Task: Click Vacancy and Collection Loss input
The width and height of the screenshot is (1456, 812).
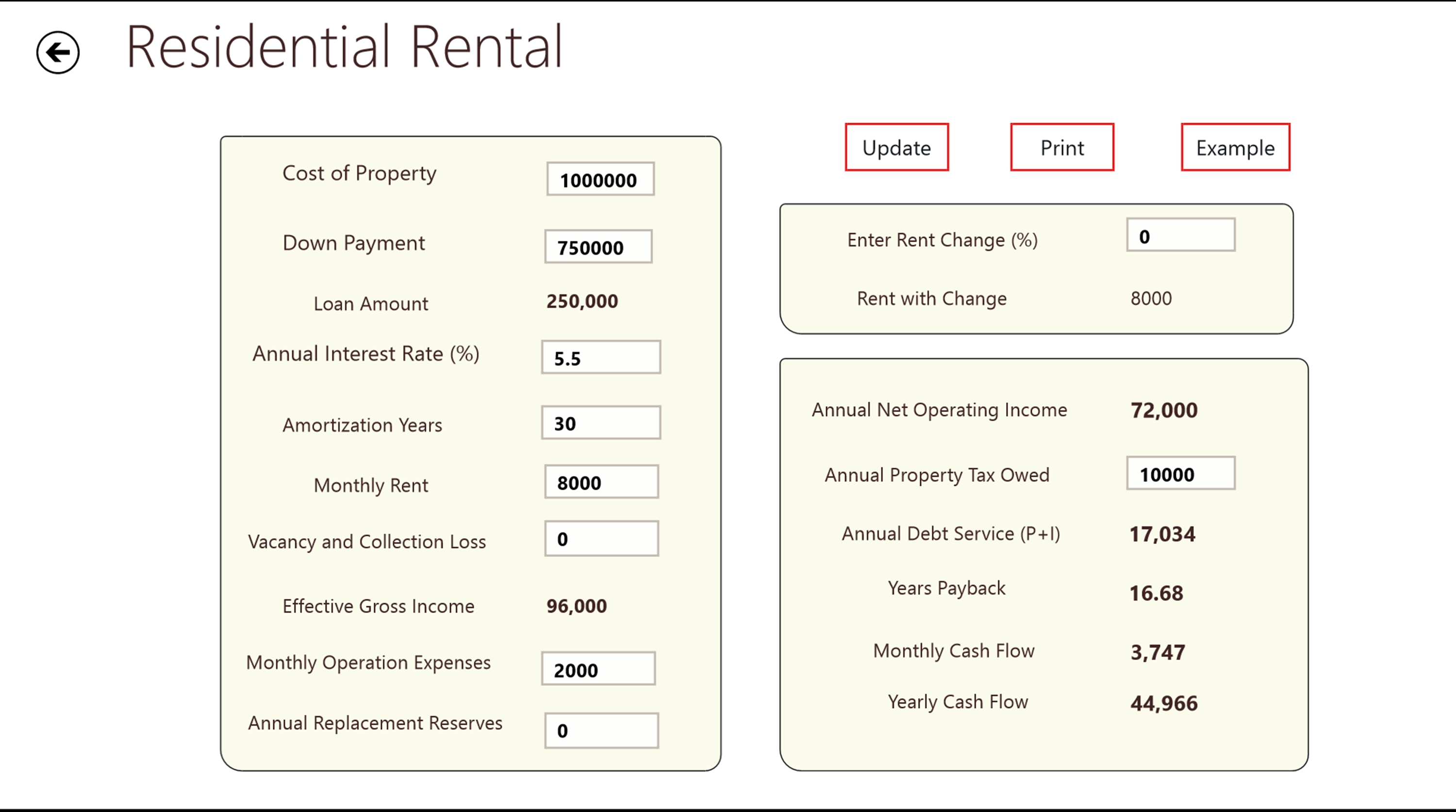Action: tap(601, 539)
